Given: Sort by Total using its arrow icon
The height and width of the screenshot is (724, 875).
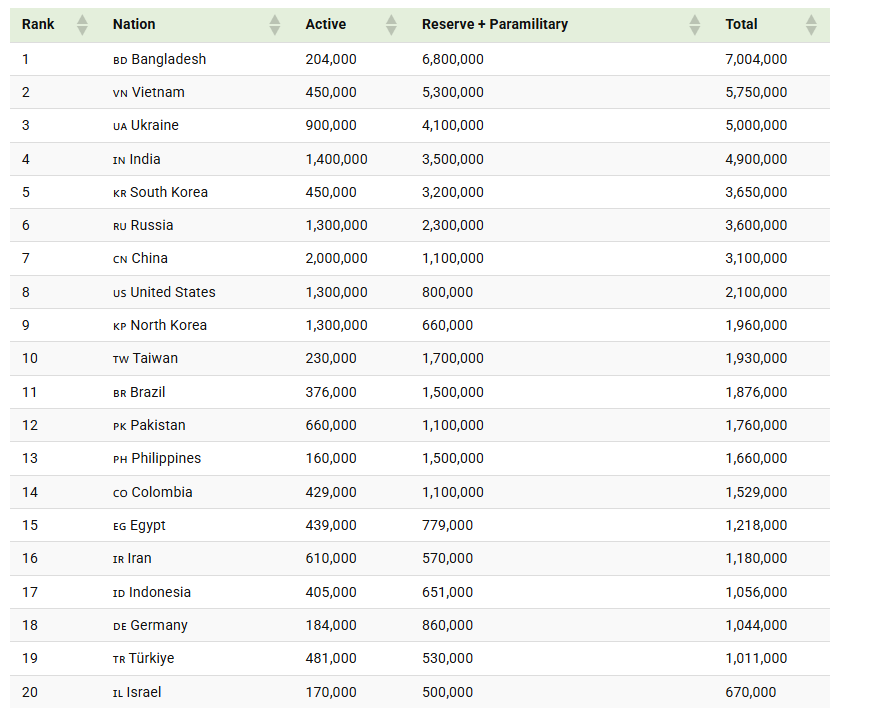Looking at the screenshot, I should pos(811,25).
